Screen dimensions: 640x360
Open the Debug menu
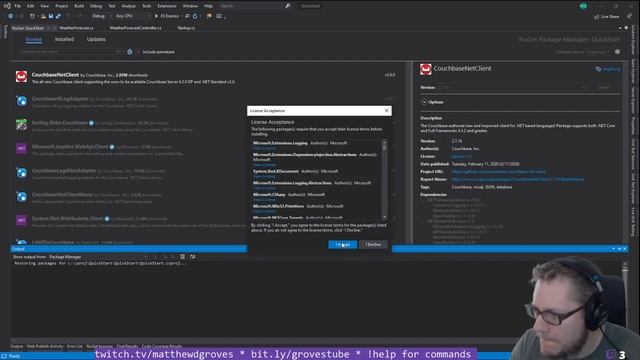coord(96,6)
